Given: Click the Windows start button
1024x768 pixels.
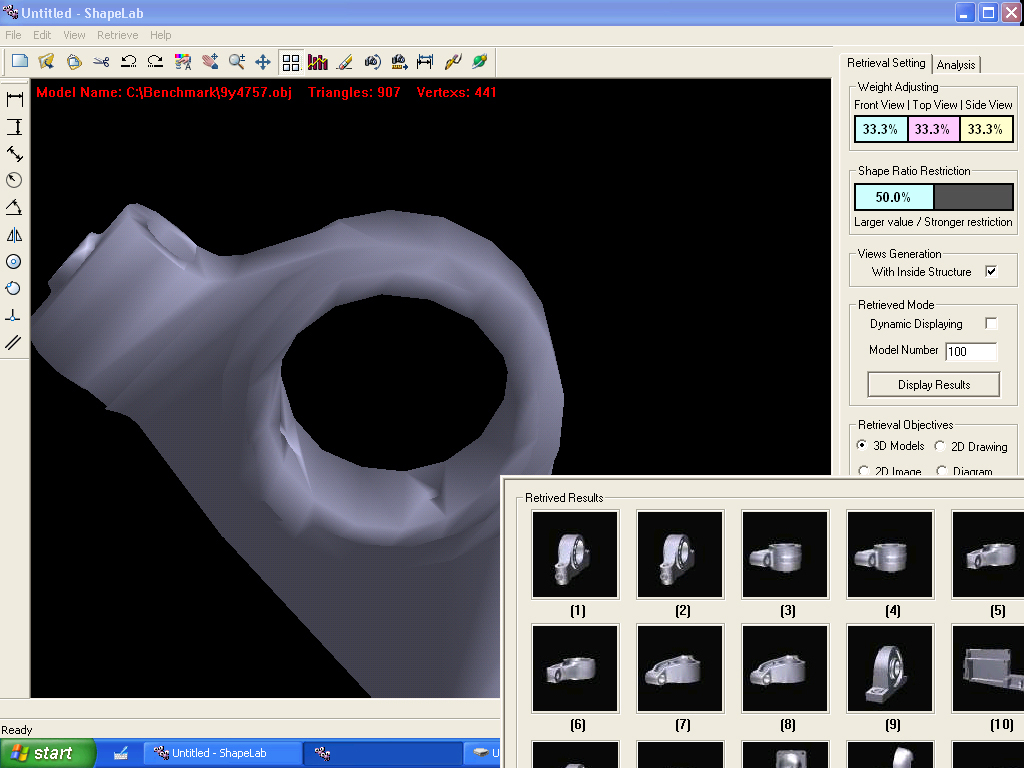Looking at the screenshot, I should [48, 753].
